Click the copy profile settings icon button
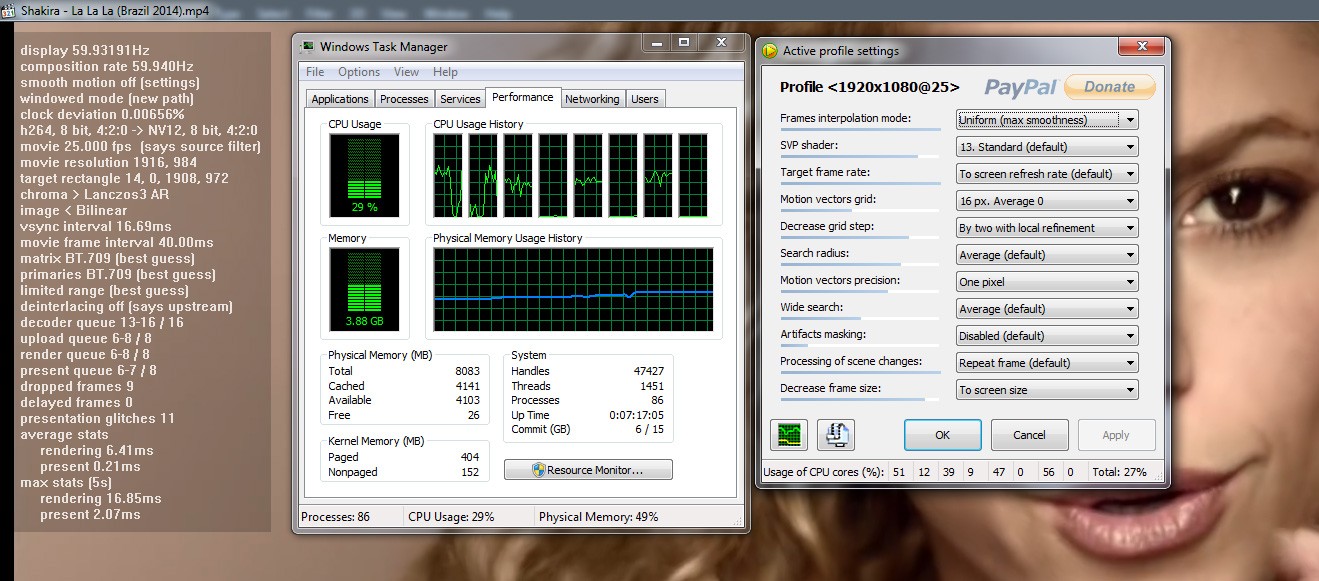The width and height of the screenshot is (1319, 581). 836,435
